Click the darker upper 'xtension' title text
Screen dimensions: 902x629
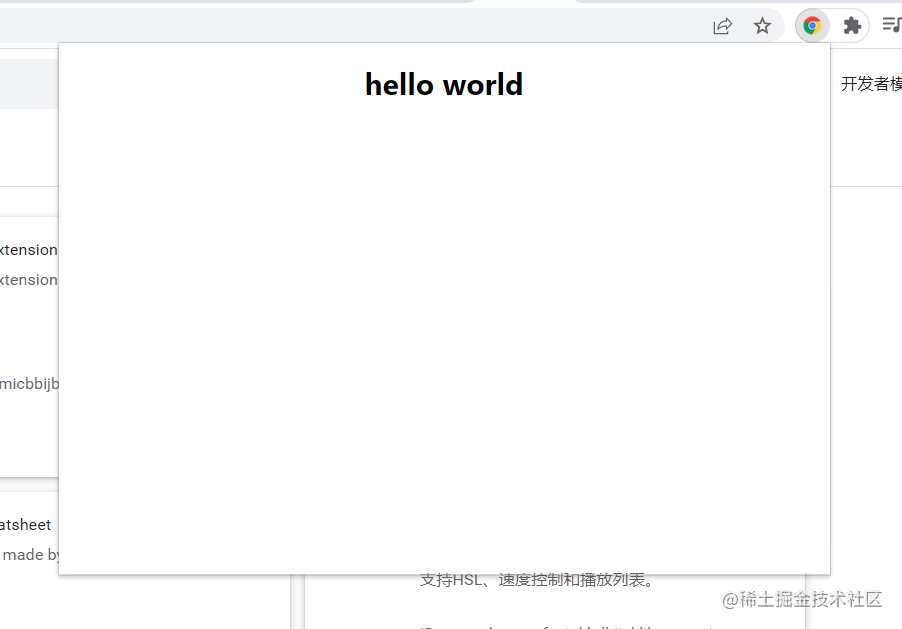click(29, 250)
